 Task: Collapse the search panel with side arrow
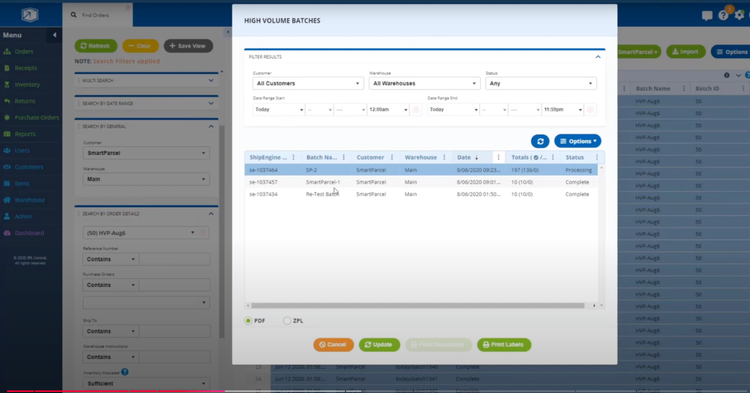click(228, 32)
